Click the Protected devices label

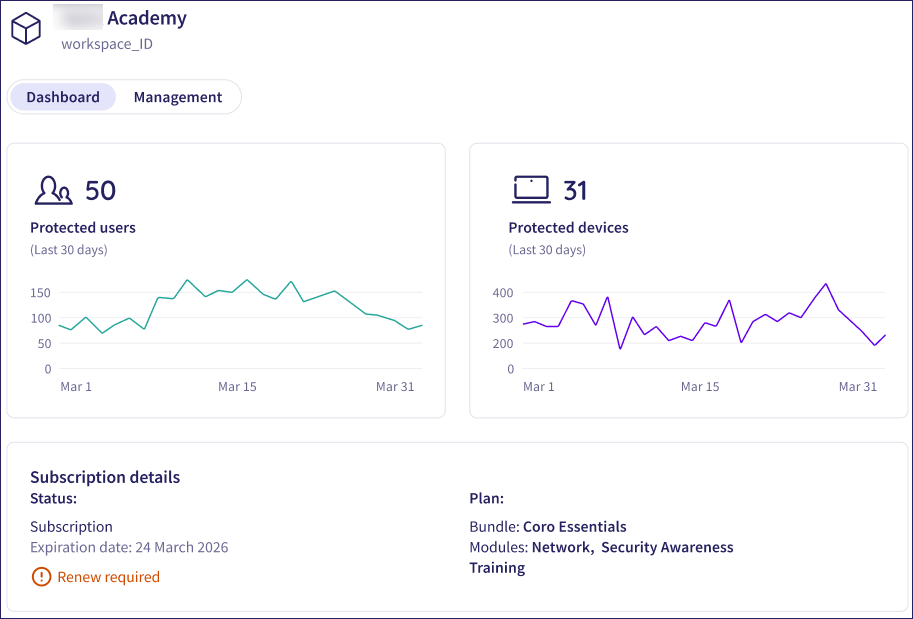[x=568, y=227]
